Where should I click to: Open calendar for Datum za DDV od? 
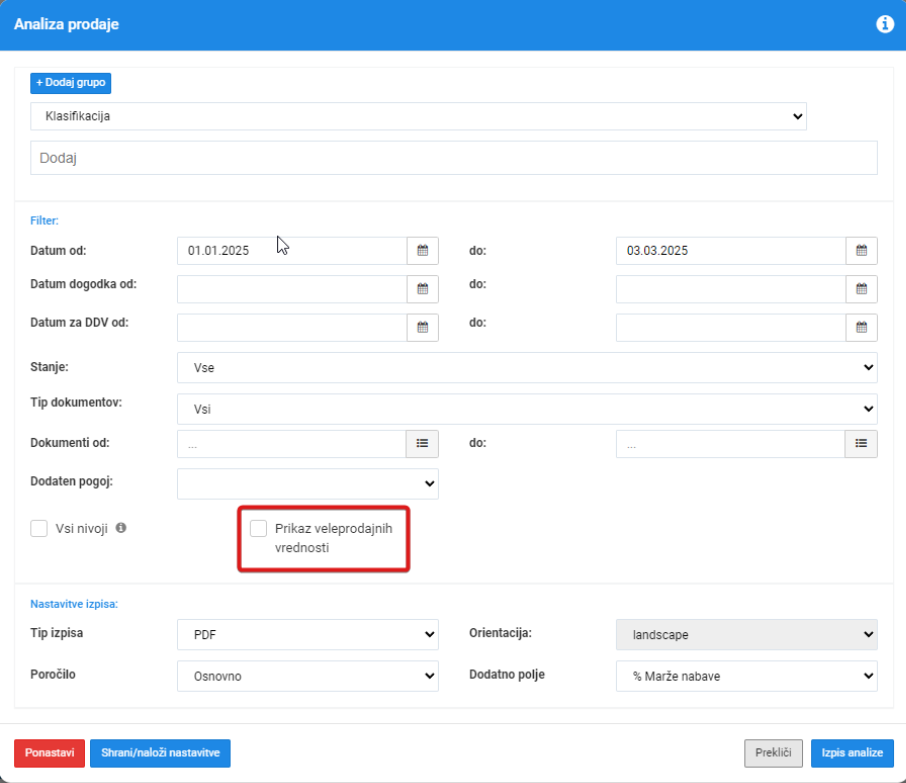pyautogui.click(x=422, y=328)
